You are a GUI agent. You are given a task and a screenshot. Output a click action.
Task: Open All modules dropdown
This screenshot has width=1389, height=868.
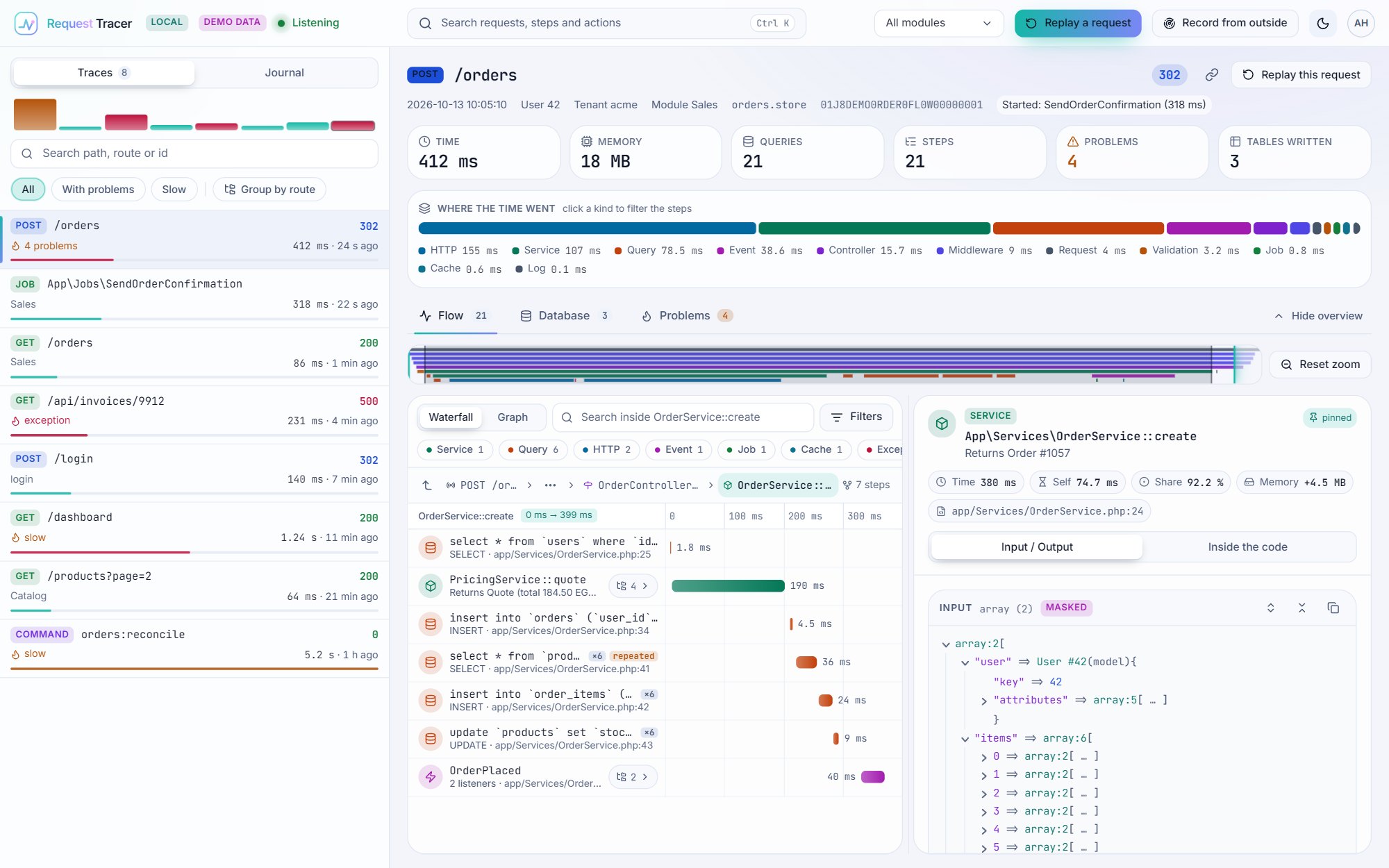pyautogui.click(x=938, y=23)
